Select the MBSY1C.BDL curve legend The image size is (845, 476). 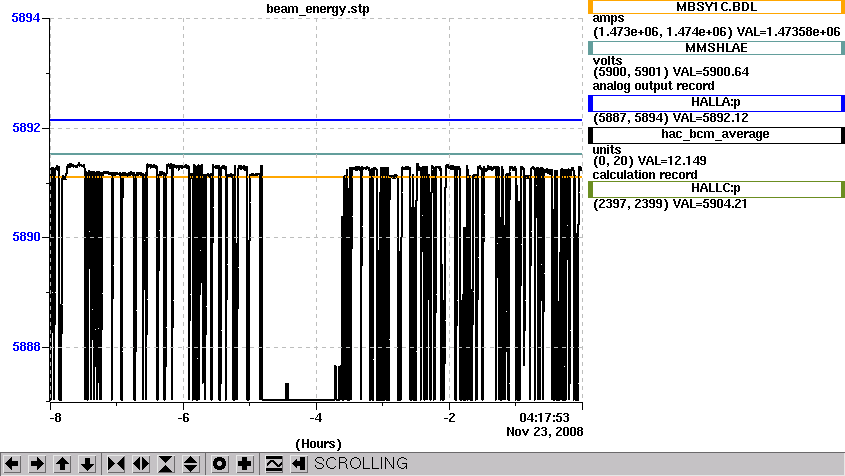716,7
